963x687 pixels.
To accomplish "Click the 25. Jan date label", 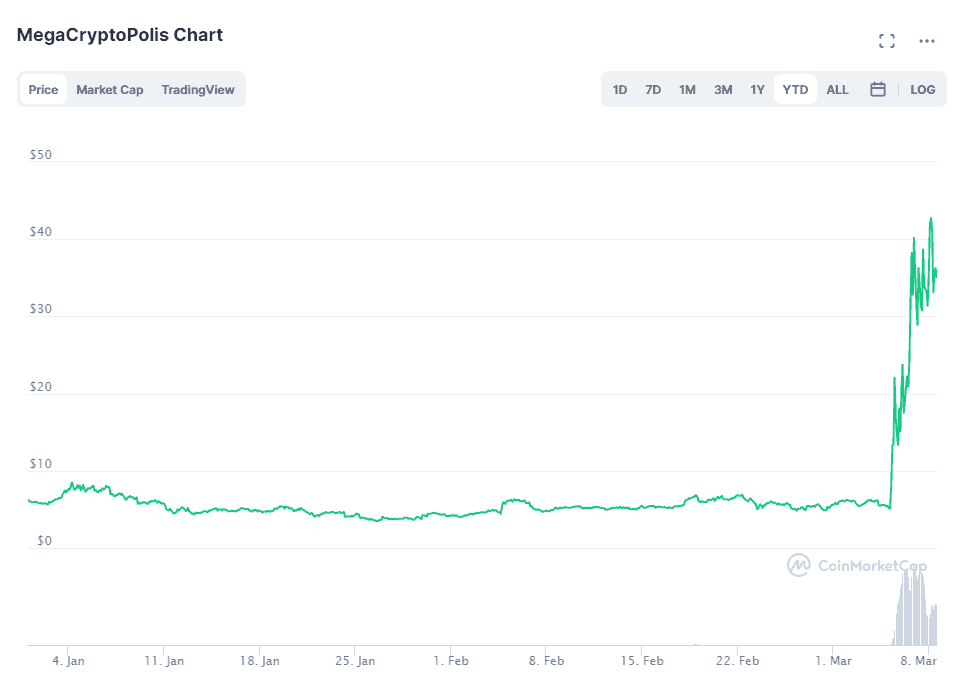I will point(355,661).
